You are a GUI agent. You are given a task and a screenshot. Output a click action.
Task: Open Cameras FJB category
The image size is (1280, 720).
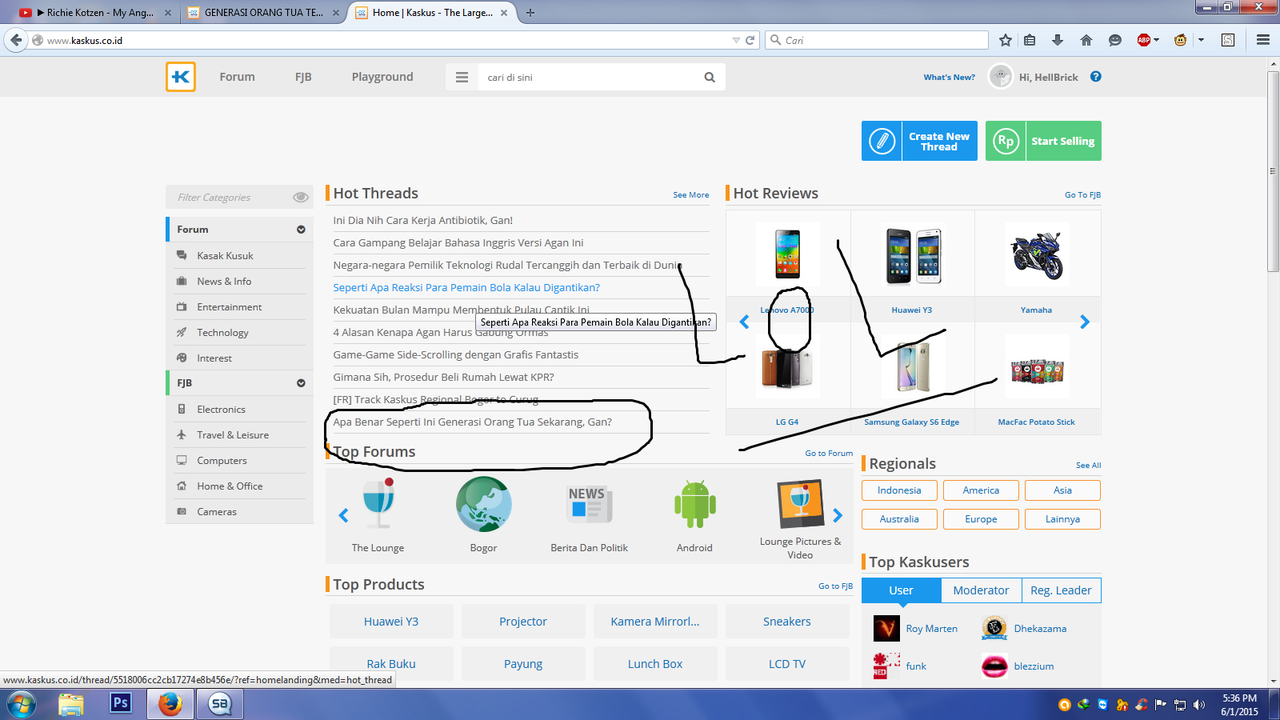tap(217, 511)
